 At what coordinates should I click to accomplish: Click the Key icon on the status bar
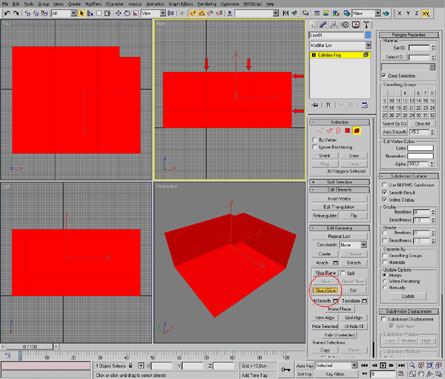click(286, 369)
